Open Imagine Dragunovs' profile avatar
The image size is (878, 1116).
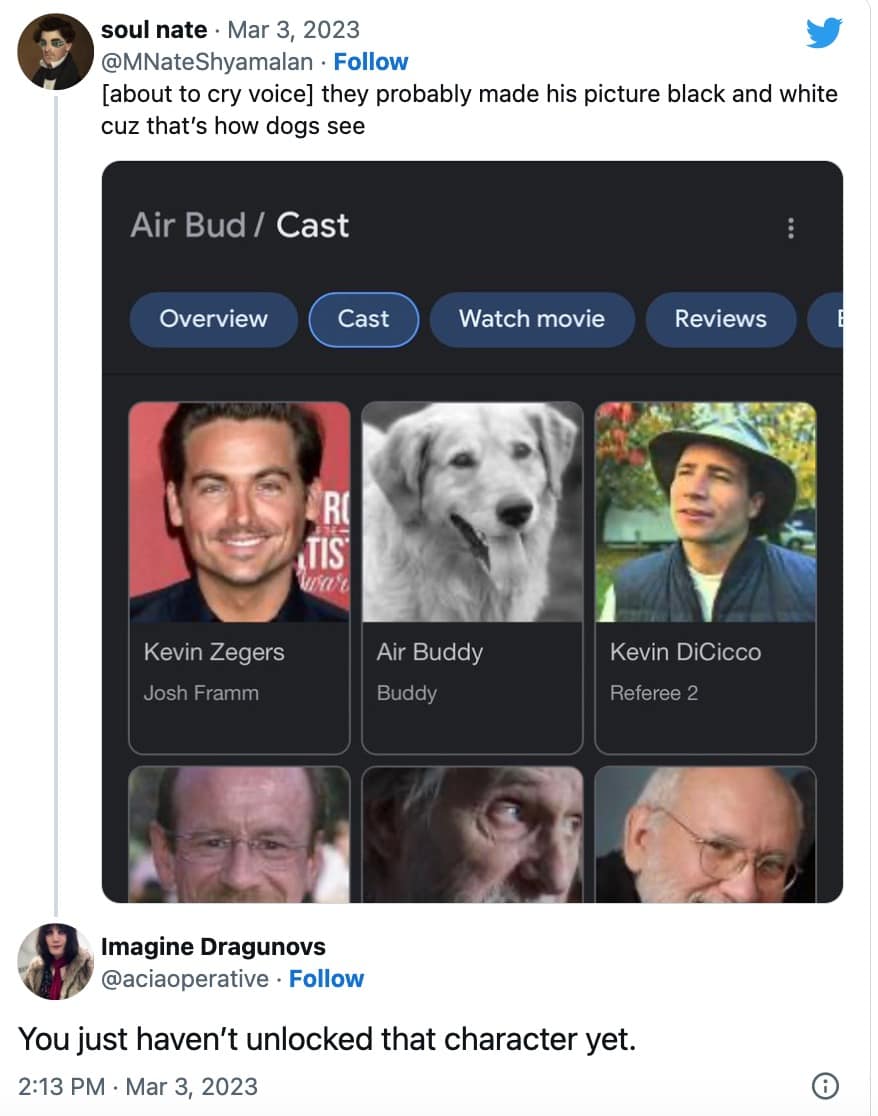point(56,961)
